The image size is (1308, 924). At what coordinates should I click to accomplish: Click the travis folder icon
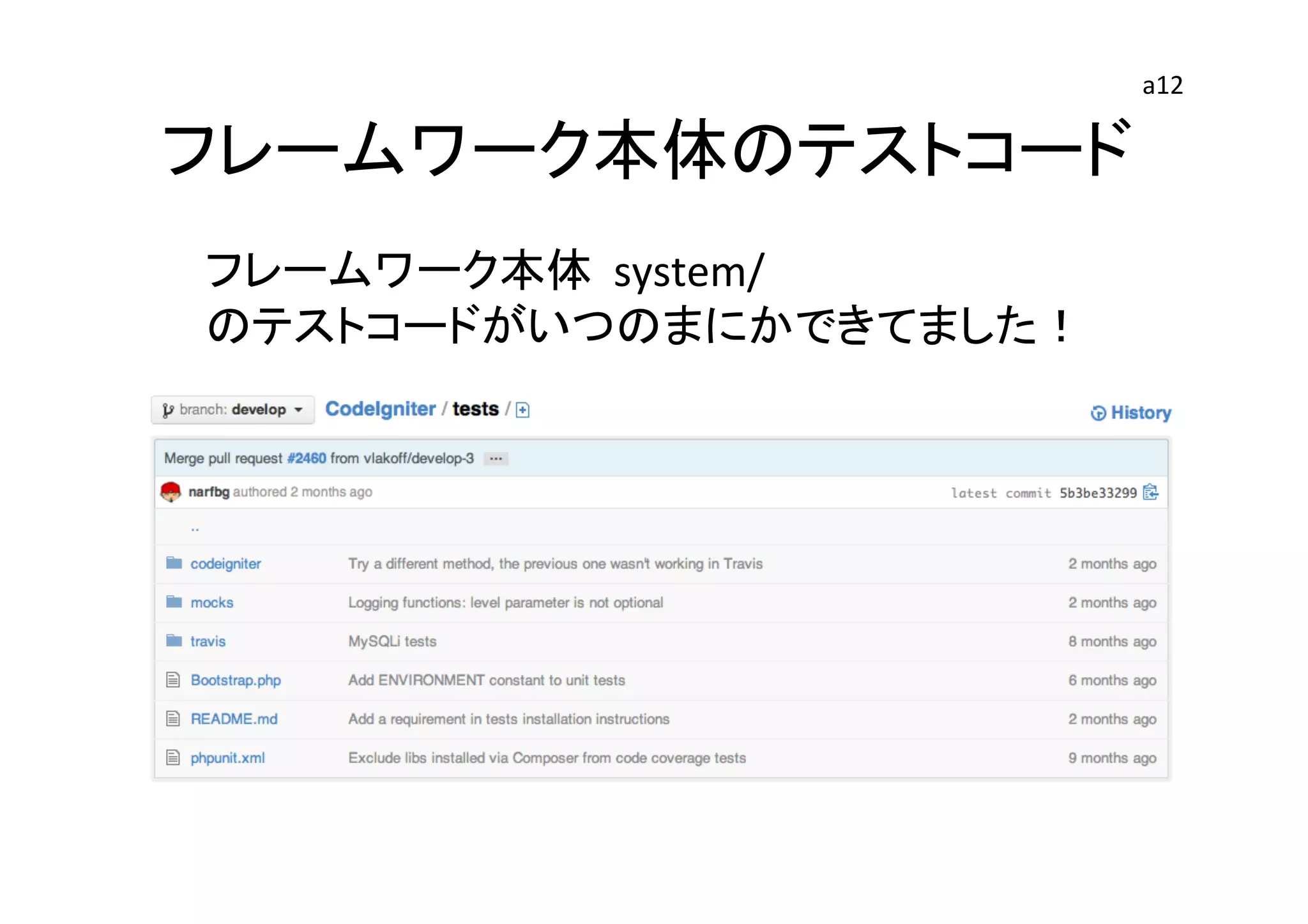(x=174, y=640)
